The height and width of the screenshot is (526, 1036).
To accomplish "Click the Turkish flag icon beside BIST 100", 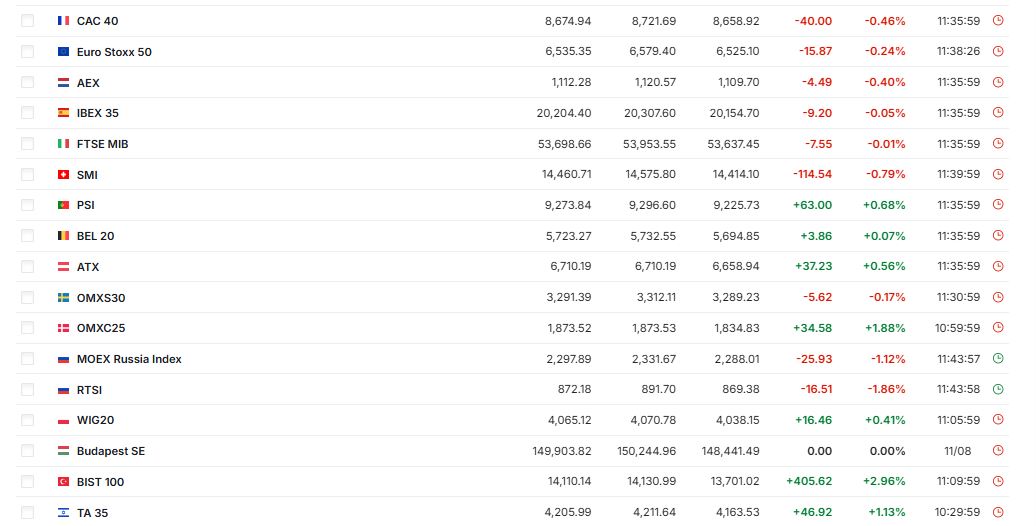I will 63,482.
